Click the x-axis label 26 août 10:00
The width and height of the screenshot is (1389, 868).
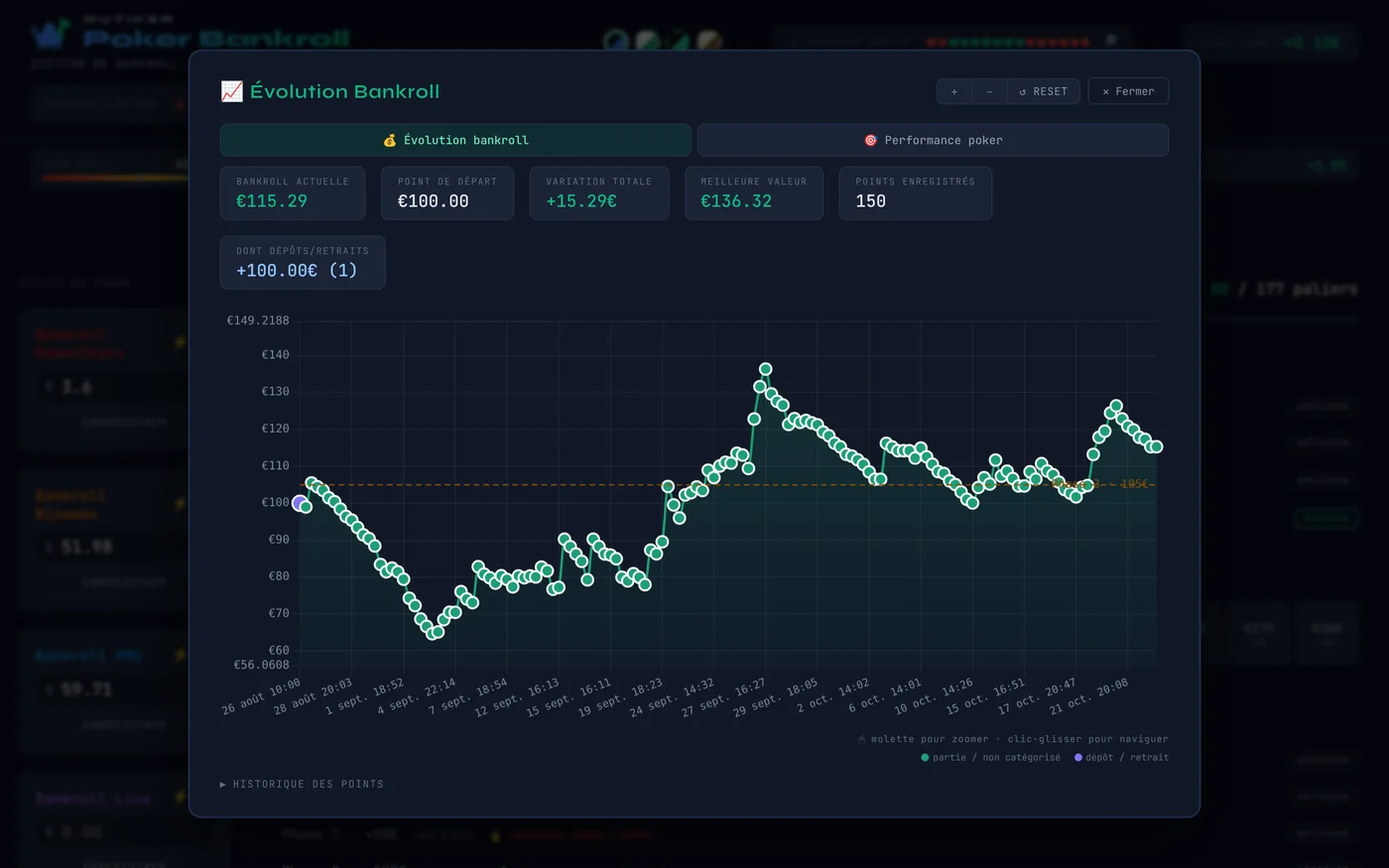262,696
